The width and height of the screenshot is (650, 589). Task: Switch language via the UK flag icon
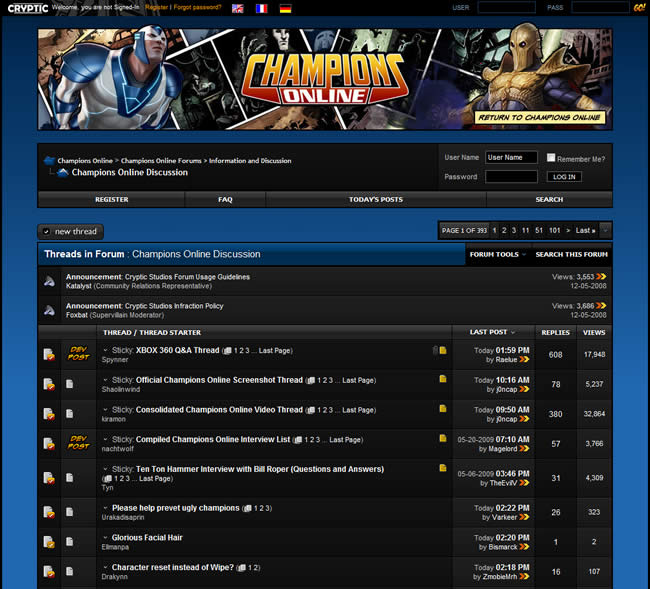(x=238, y=8)
